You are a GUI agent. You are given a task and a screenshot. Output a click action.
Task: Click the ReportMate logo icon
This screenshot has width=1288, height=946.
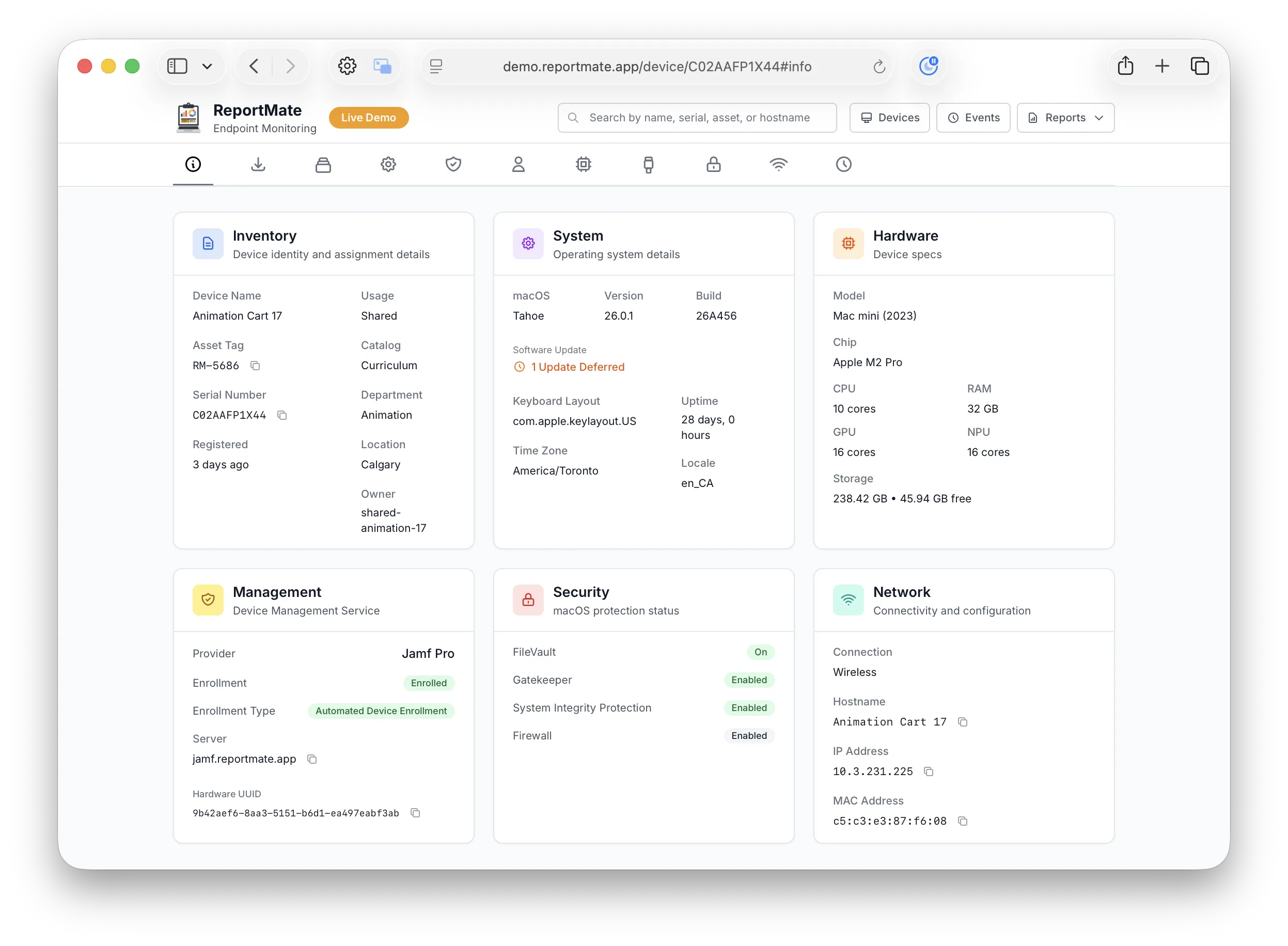[189, 117]
